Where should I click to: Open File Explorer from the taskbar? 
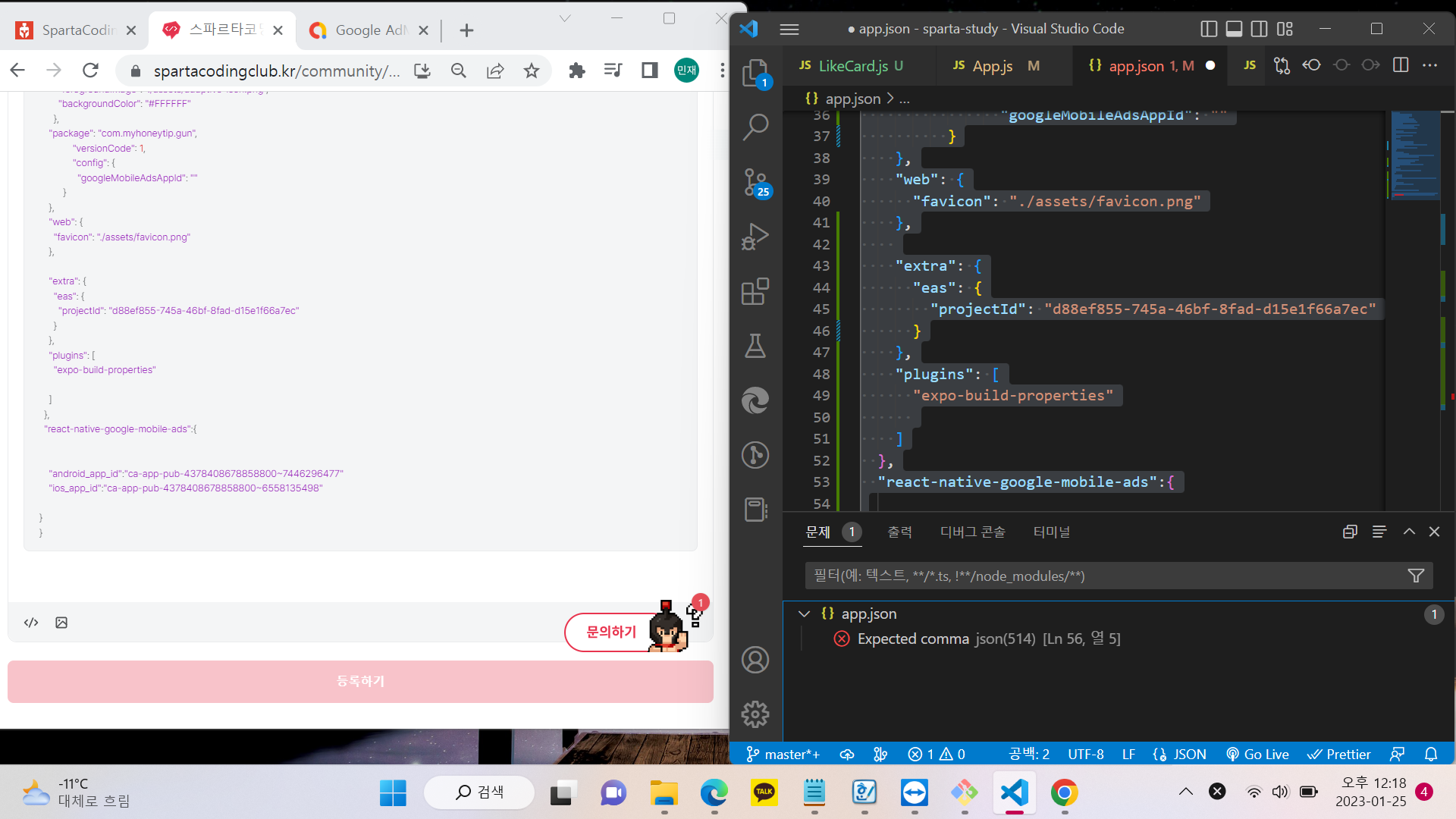664,792
